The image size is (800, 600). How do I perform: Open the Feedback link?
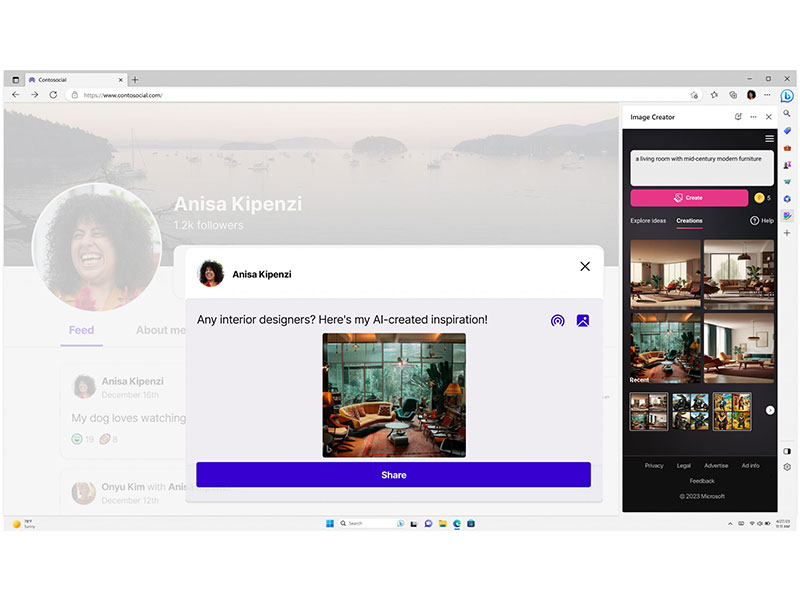pyautogui.click(x=702, y=481)
